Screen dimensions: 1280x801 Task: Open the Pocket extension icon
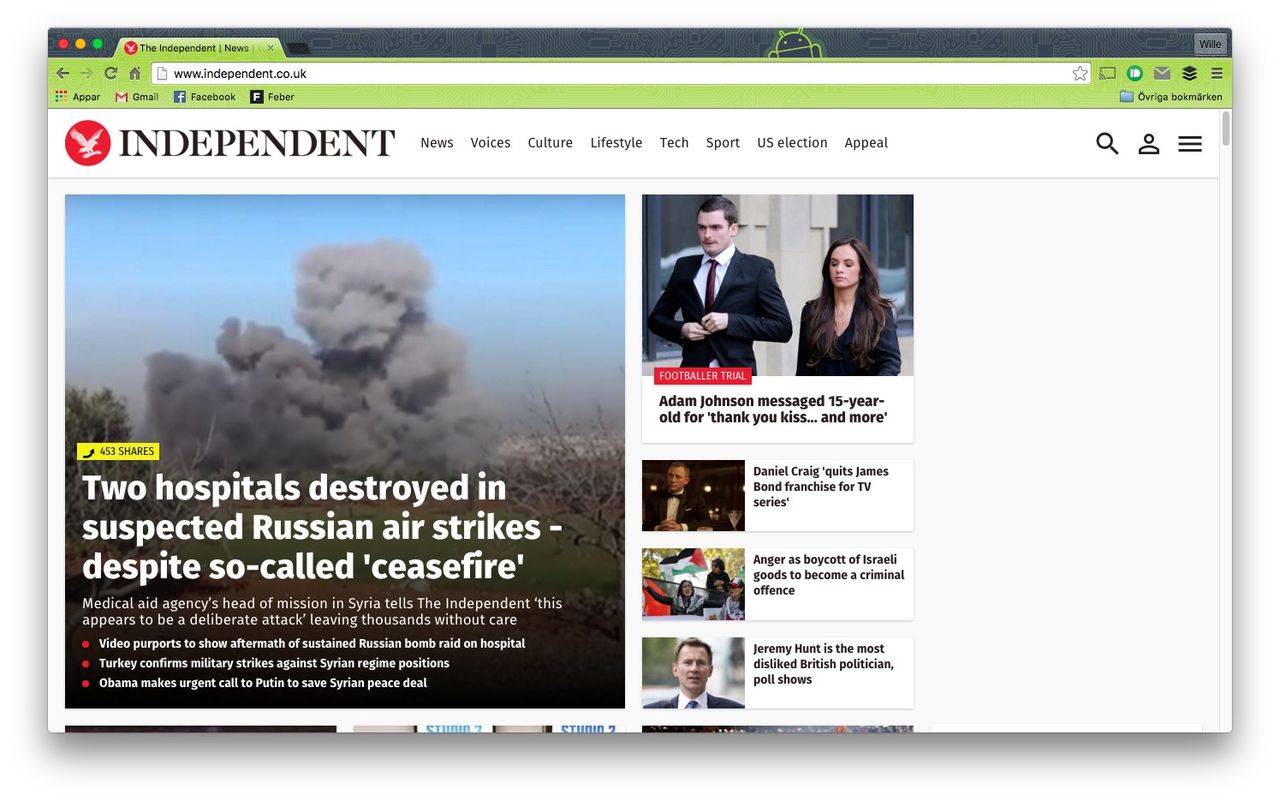[1134, 73]
